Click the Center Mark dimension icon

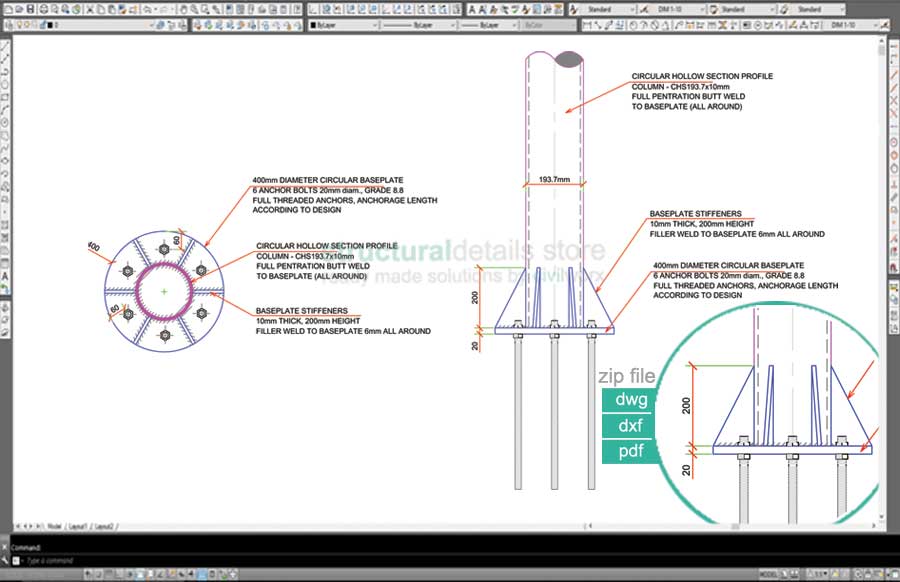758,25
